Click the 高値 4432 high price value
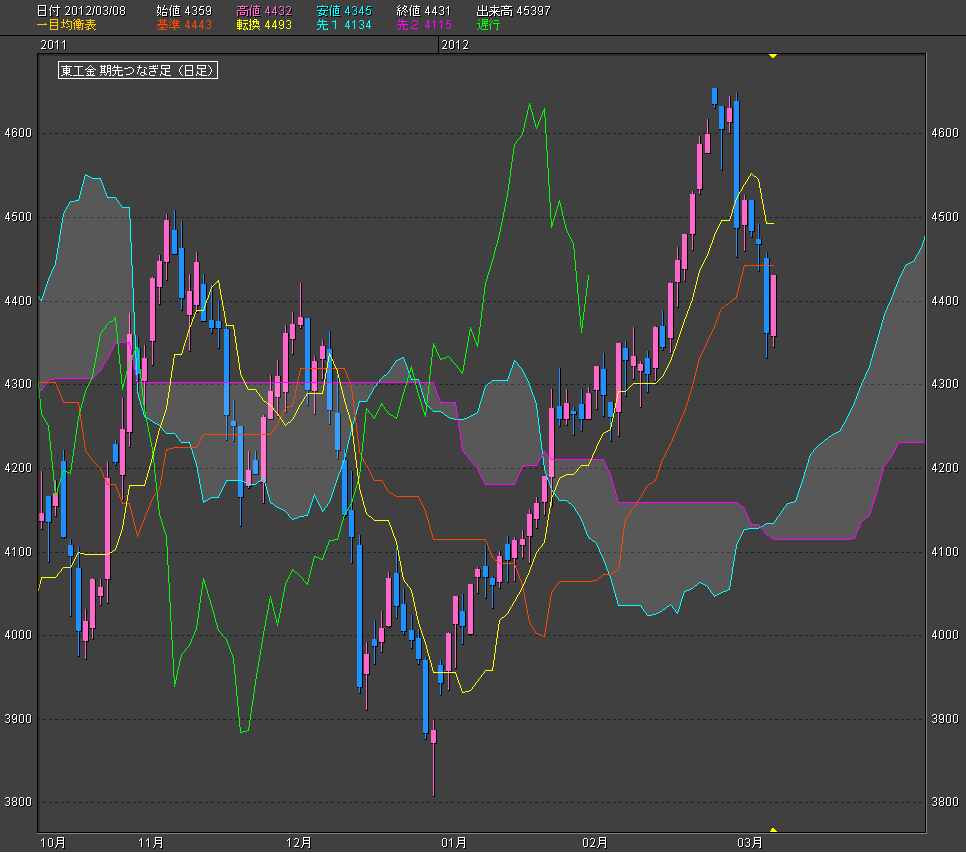The height and width of the screenshot is (853, 966). (x=264, y=11)
